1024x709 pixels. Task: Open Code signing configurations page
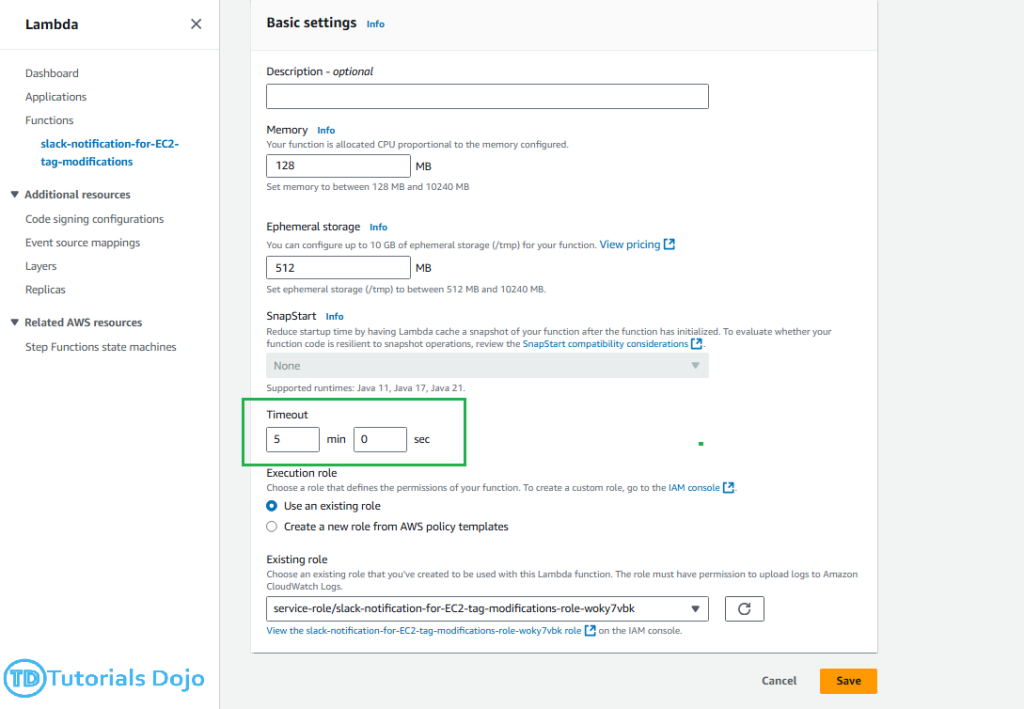point(94,219)
